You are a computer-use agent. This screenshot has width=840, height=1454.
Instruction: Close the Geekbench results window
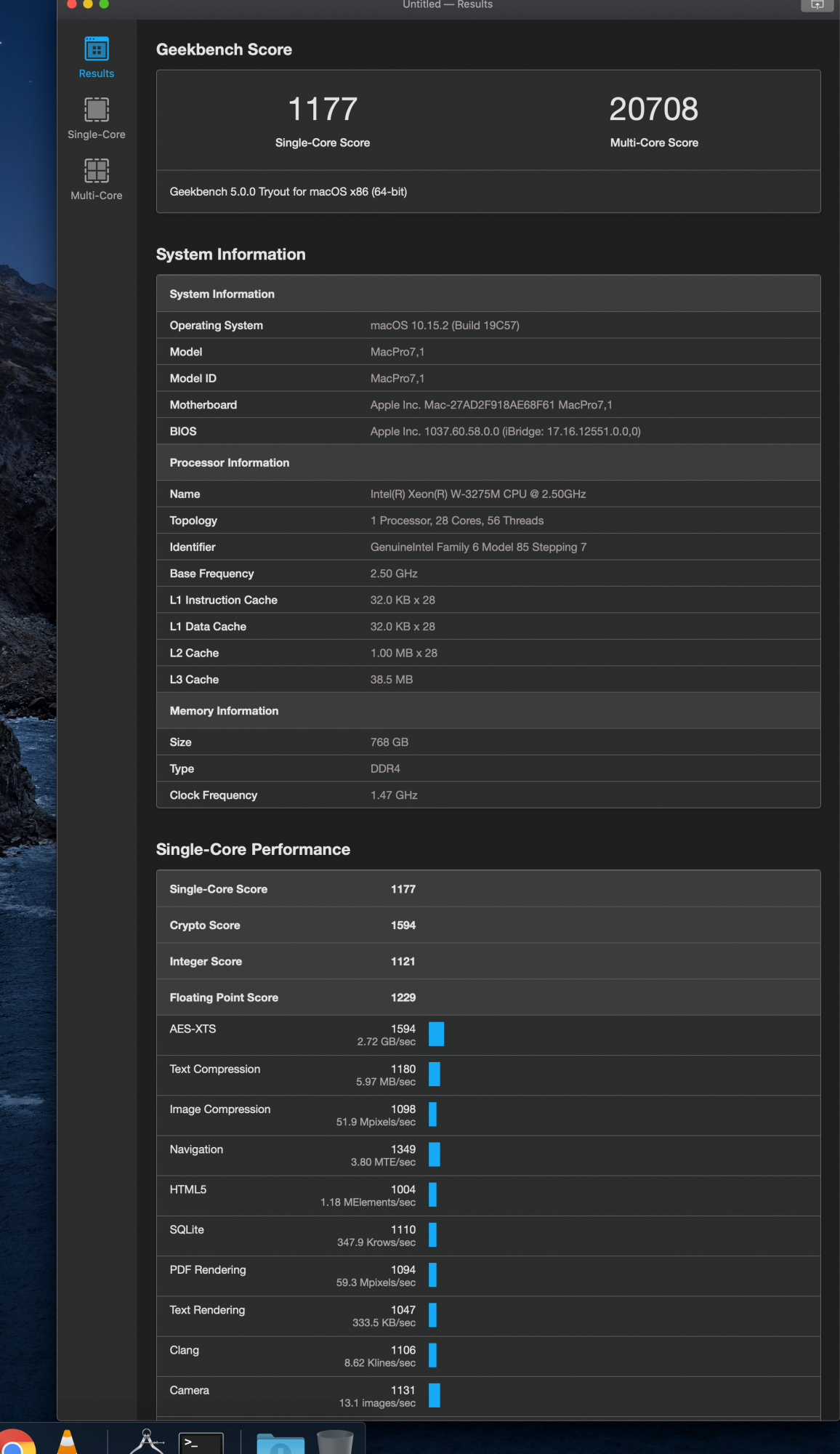pyautogui.click(x=72, y=4)
